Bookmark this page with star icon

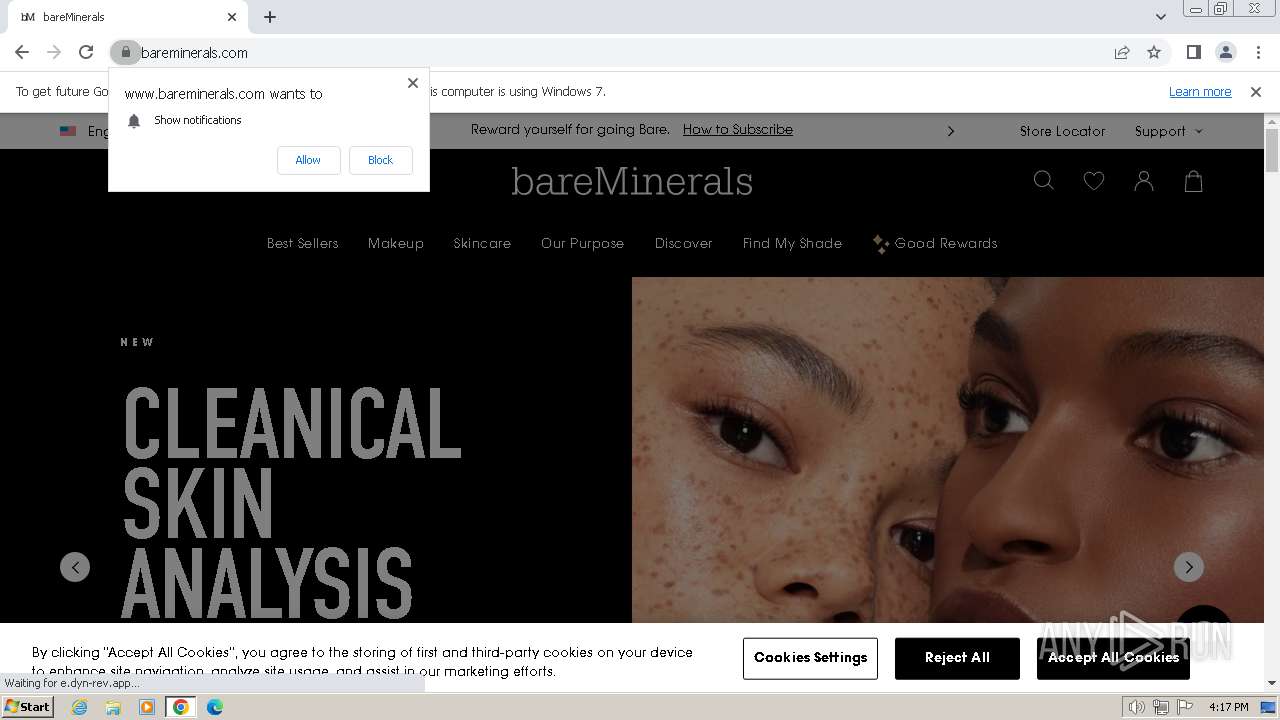[x=1154, y=52]
